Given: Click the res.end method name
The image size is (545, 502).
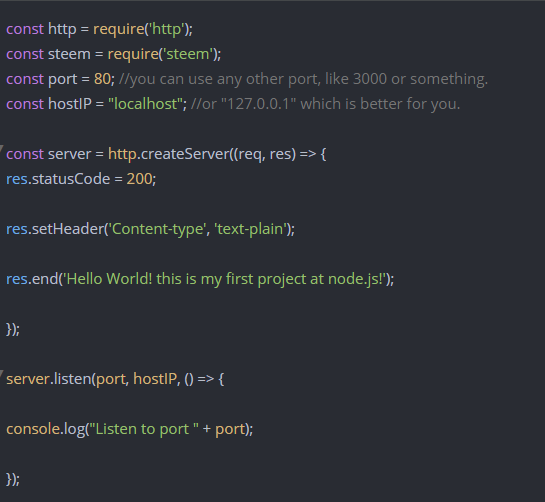Looking at the screenshot, I should click(45, 279).
